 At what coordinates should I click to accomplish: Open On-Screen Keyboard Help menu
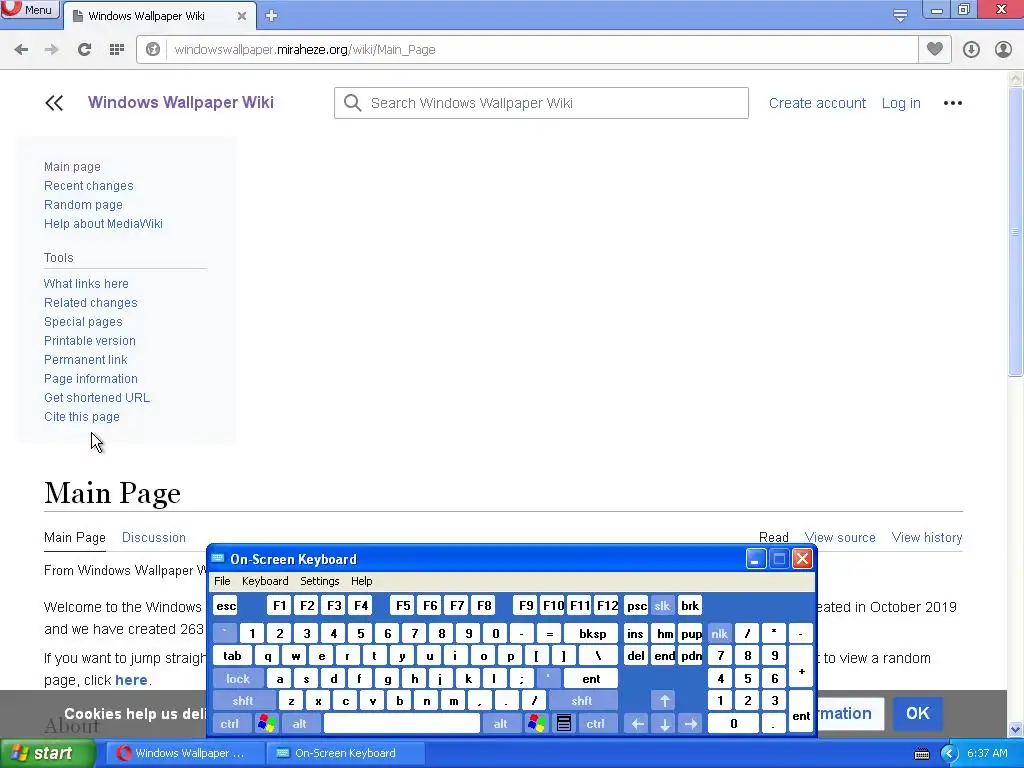pos(361,581)
